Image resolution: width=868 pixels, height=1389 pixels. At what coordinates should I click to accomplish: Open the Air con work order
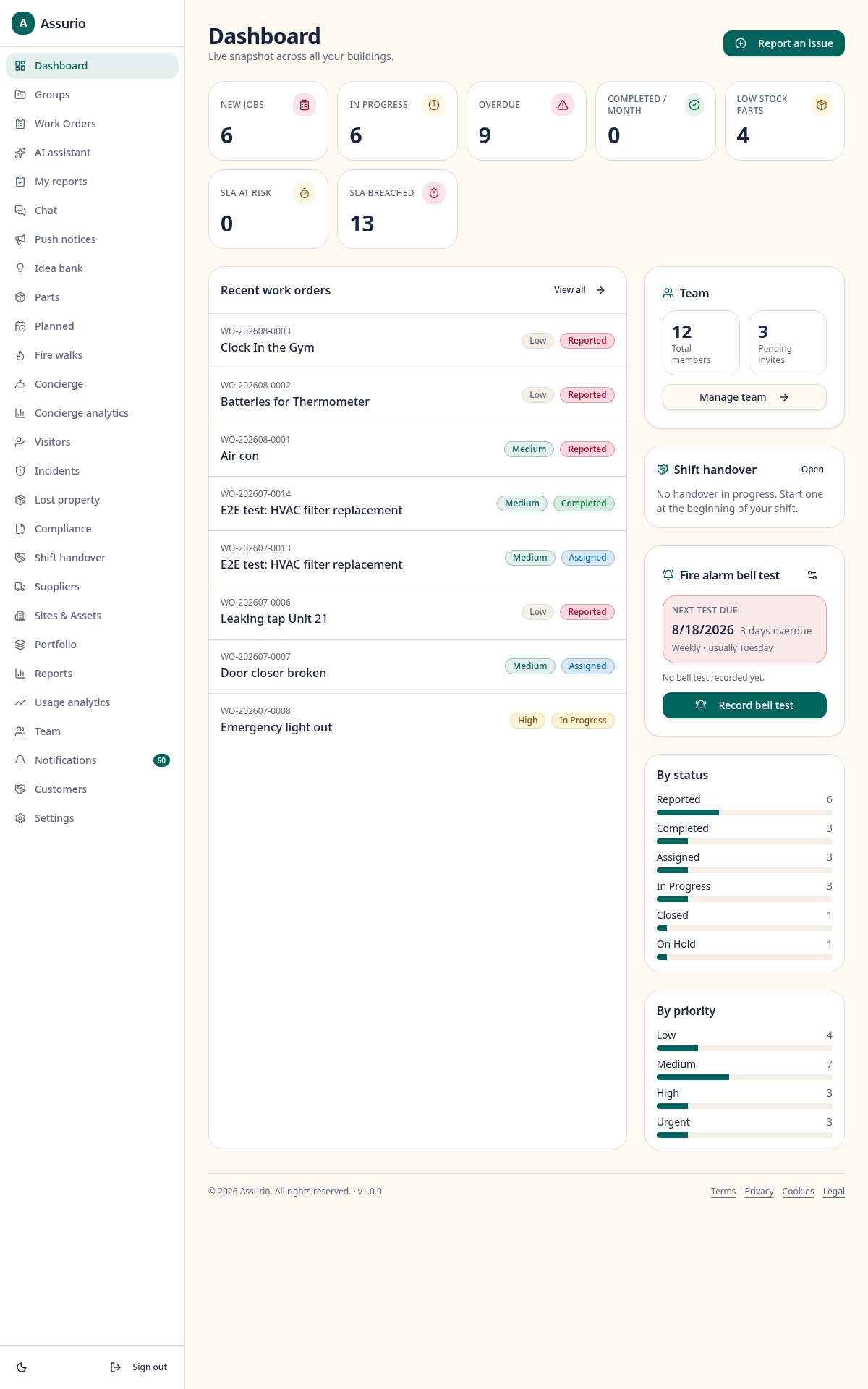(417, 449)
